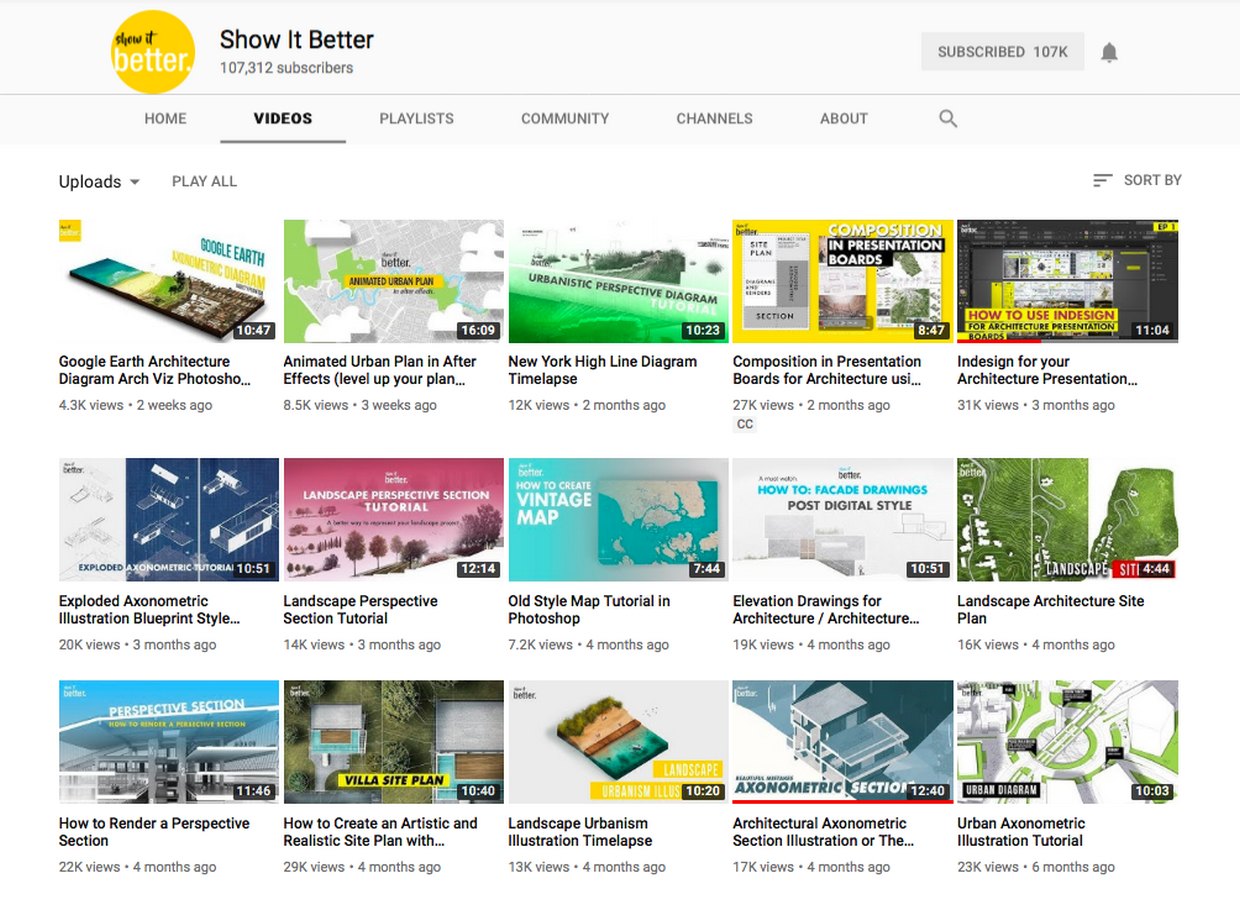Click title How to Create an Artistic Site Plan
1240x900 pixels.
381,832
